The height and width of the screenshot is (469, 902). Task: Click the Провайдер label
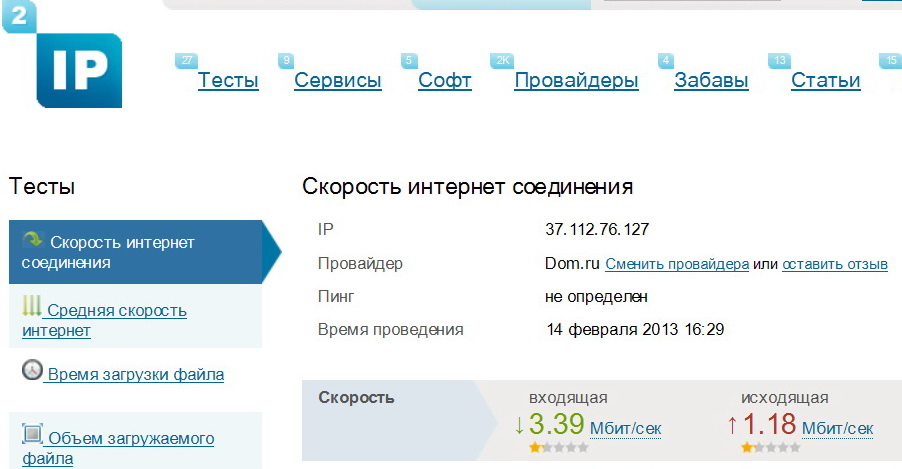[360, 264]
